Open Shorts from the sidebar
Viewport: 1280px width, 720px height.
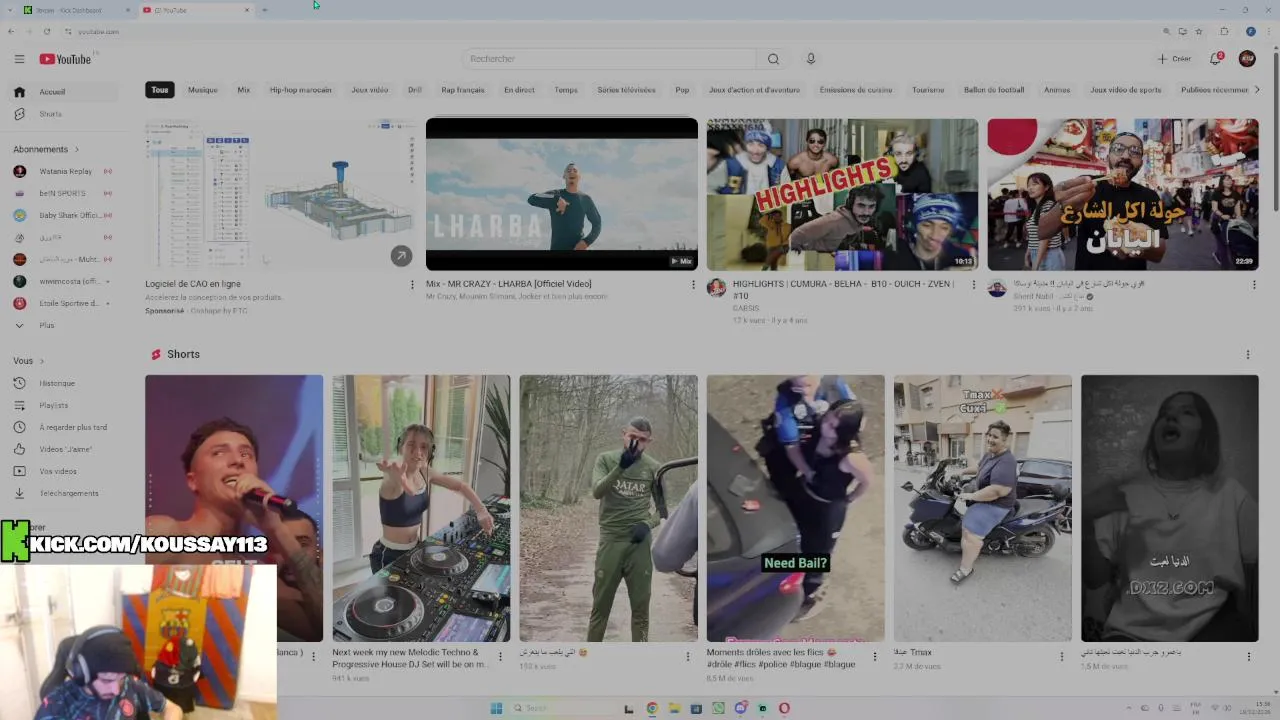coord(65,114)
